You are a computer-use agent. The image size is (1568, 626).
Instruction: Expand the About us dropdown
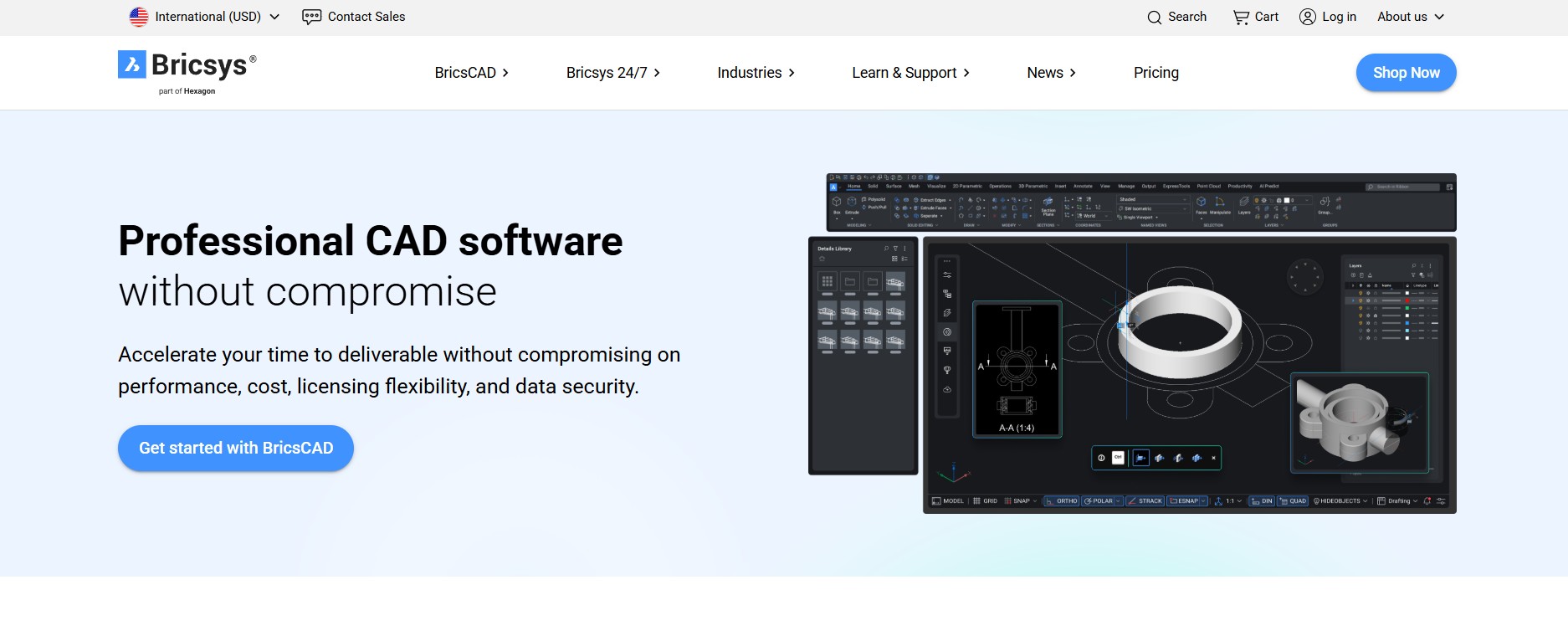[x=1411, y=17]
